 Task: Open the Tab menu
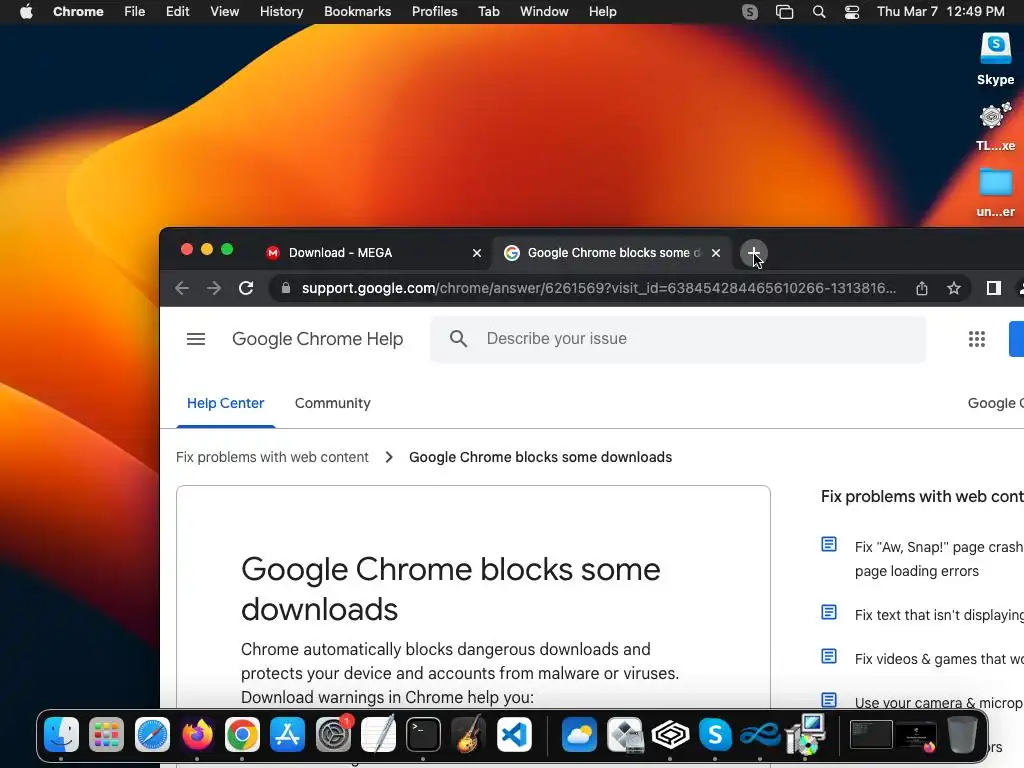(x=488, y=12)
